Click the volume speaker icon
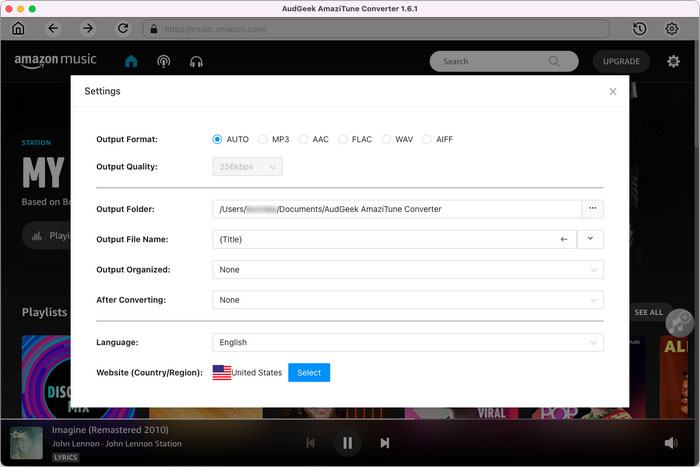 671,443
